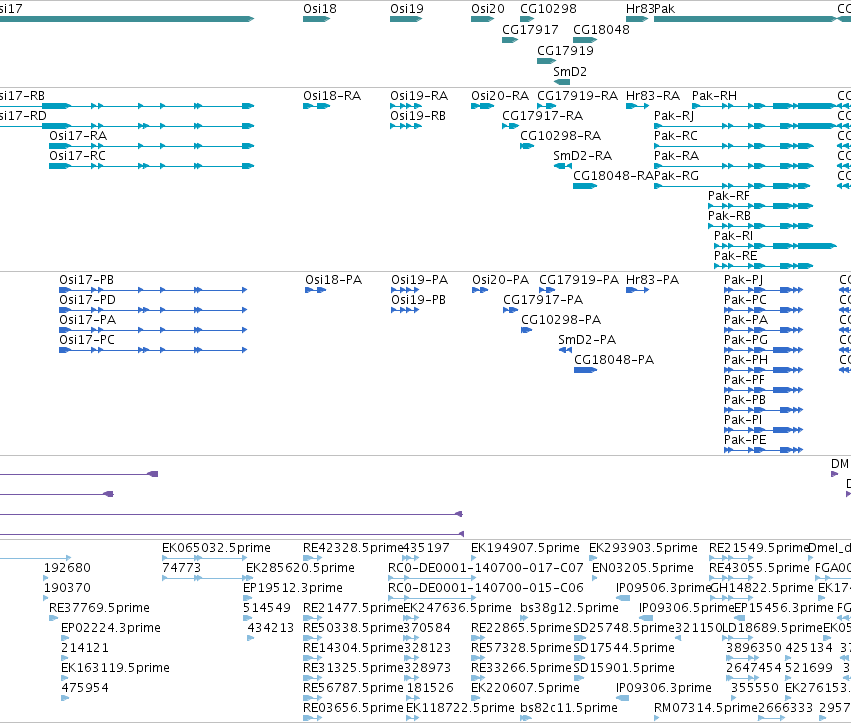
Task: Select the Pak-PG protein label
Action: 746,341
